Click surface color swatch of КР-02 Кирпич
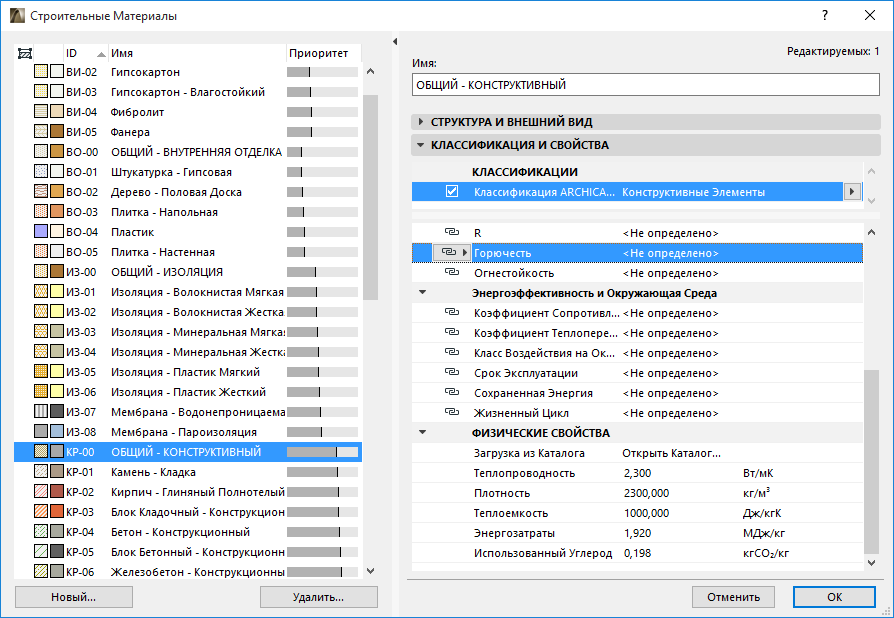Viewport: 894px width, 618px height. tap(56, 491)
